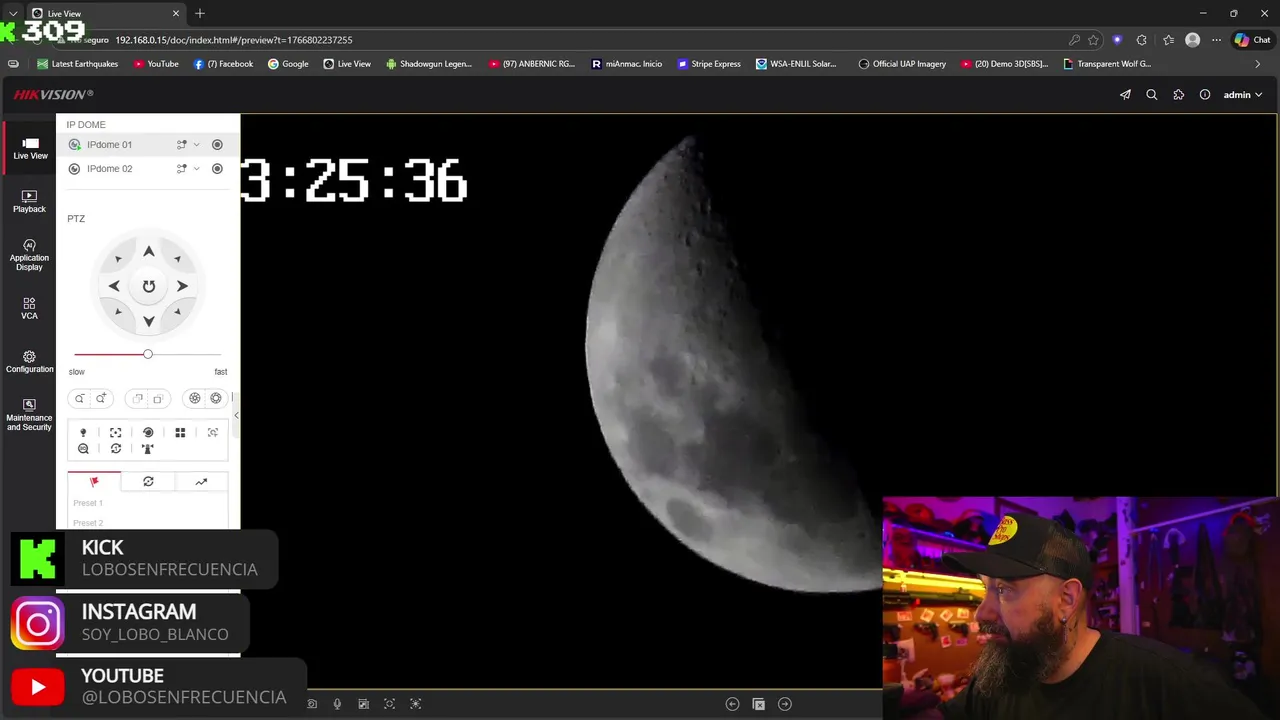Start PTZ auto-scan center button

[x=148, y=286]
